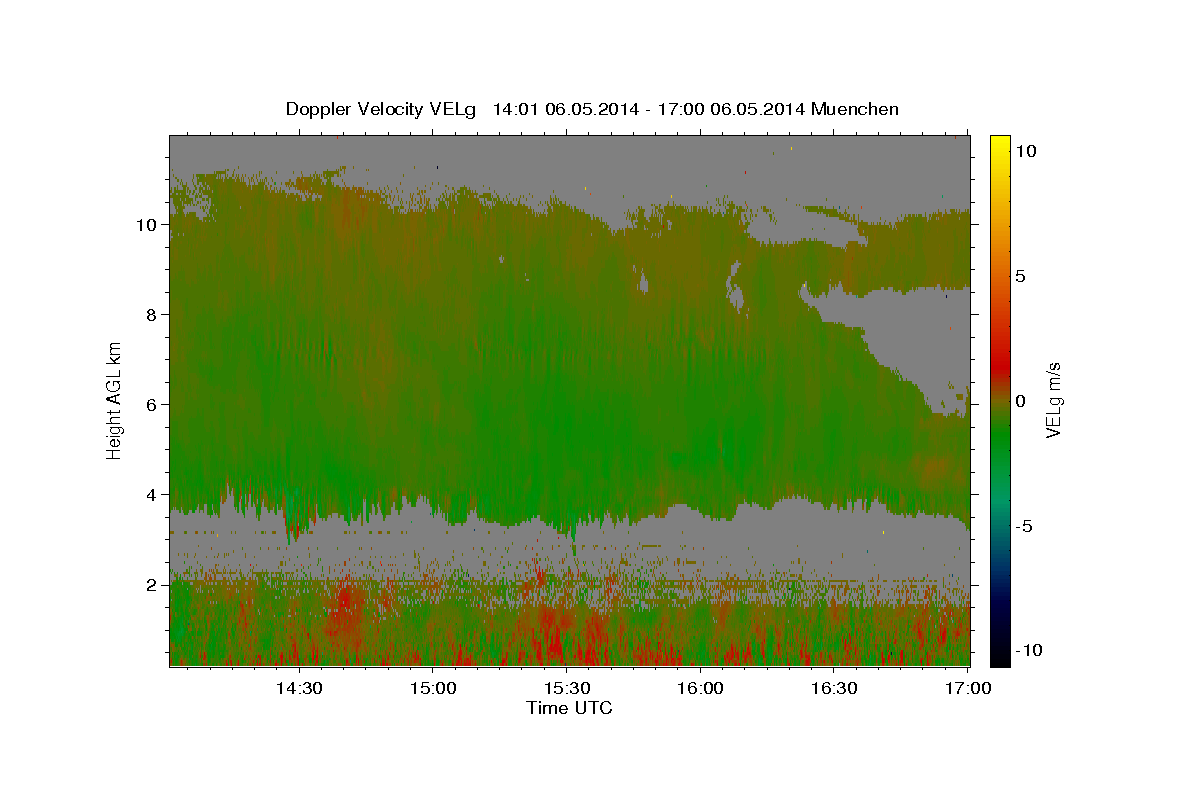This screenshot has height=800, width=1200.
Task: Click the "Muenchen" location label
Action: [x=856, y=109]
